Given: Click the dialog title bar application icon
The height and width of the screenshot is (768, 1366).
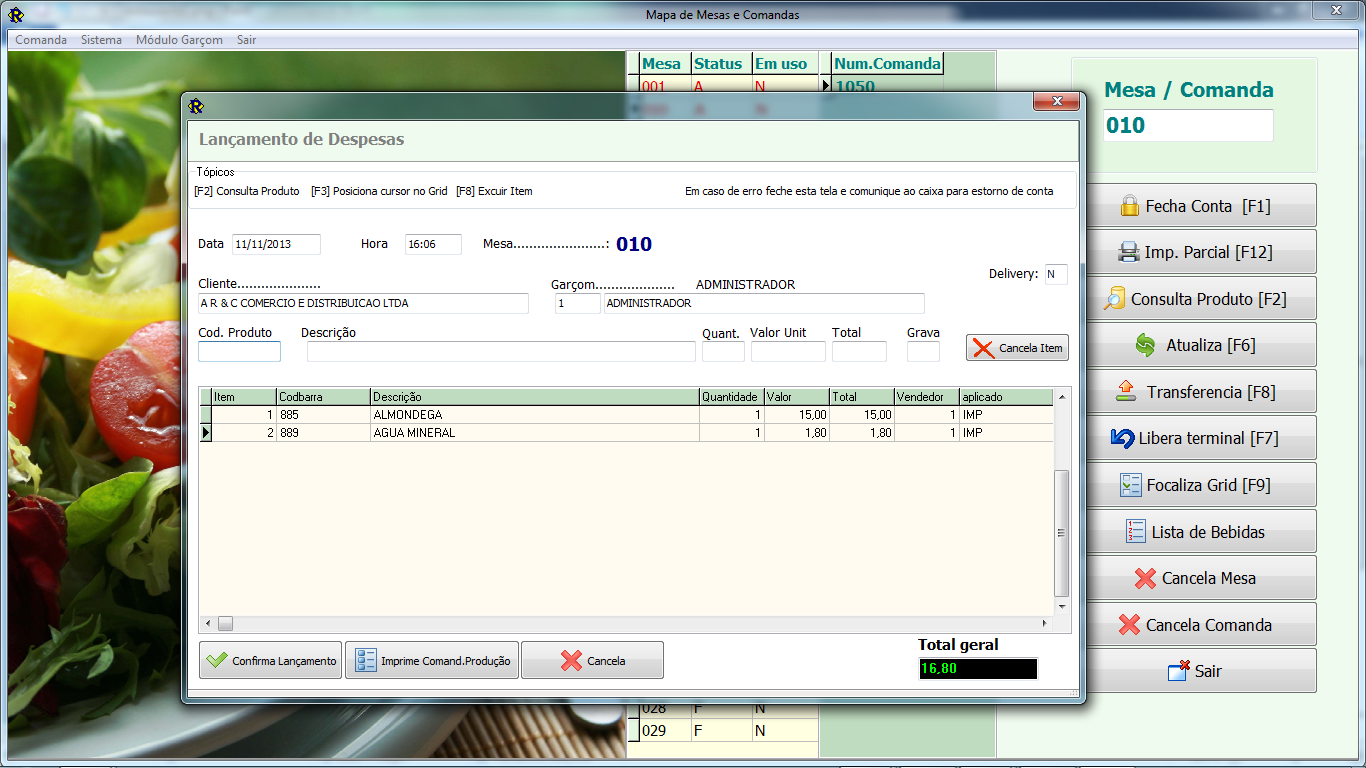Looking at the screenshot, I should coord(196,106).
